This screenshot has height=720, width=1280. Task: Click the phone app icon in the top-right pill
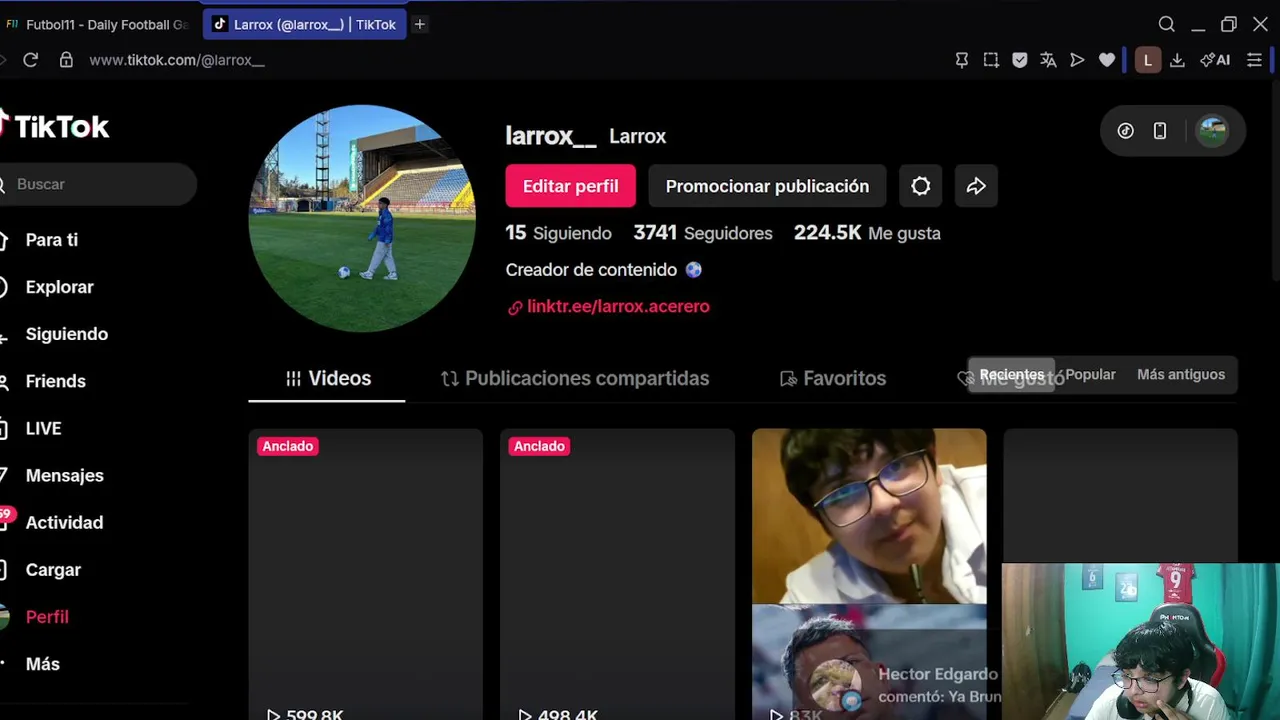click(1160, 131)
